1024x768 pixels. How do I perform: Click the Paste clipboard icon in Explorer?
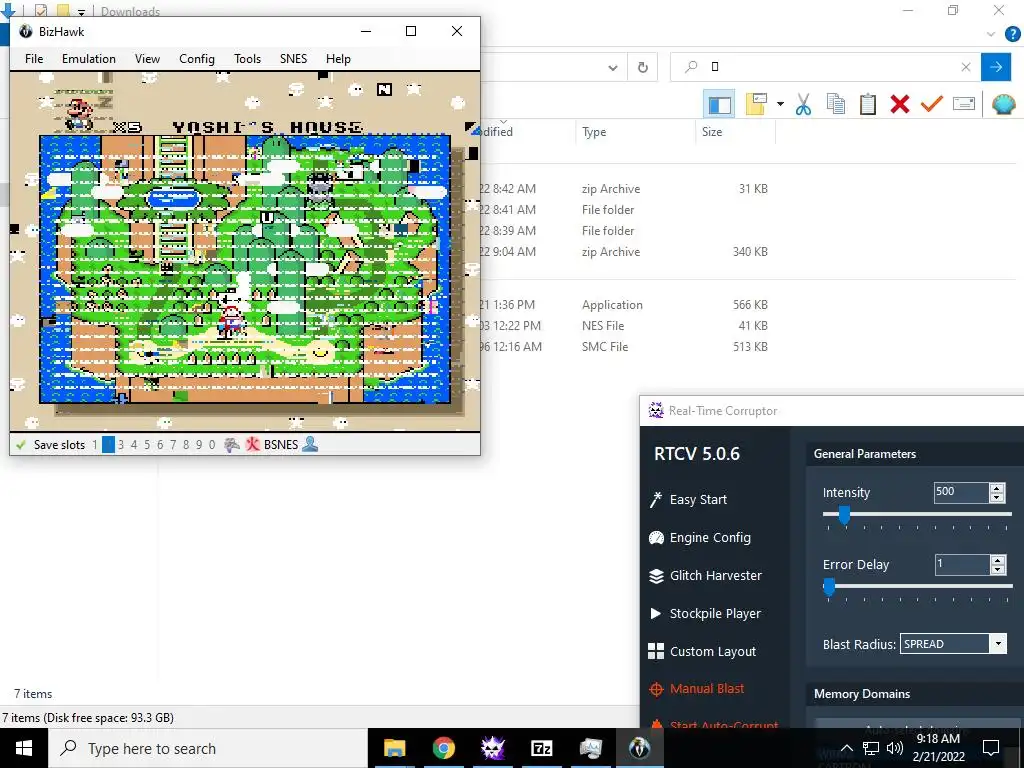pyautogui.click(x=868, y=104)
